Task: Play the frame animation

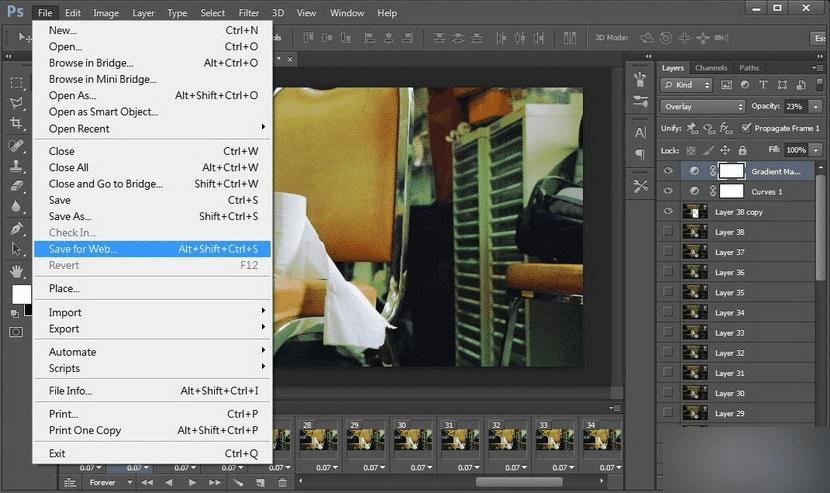Action: point(192,482)
